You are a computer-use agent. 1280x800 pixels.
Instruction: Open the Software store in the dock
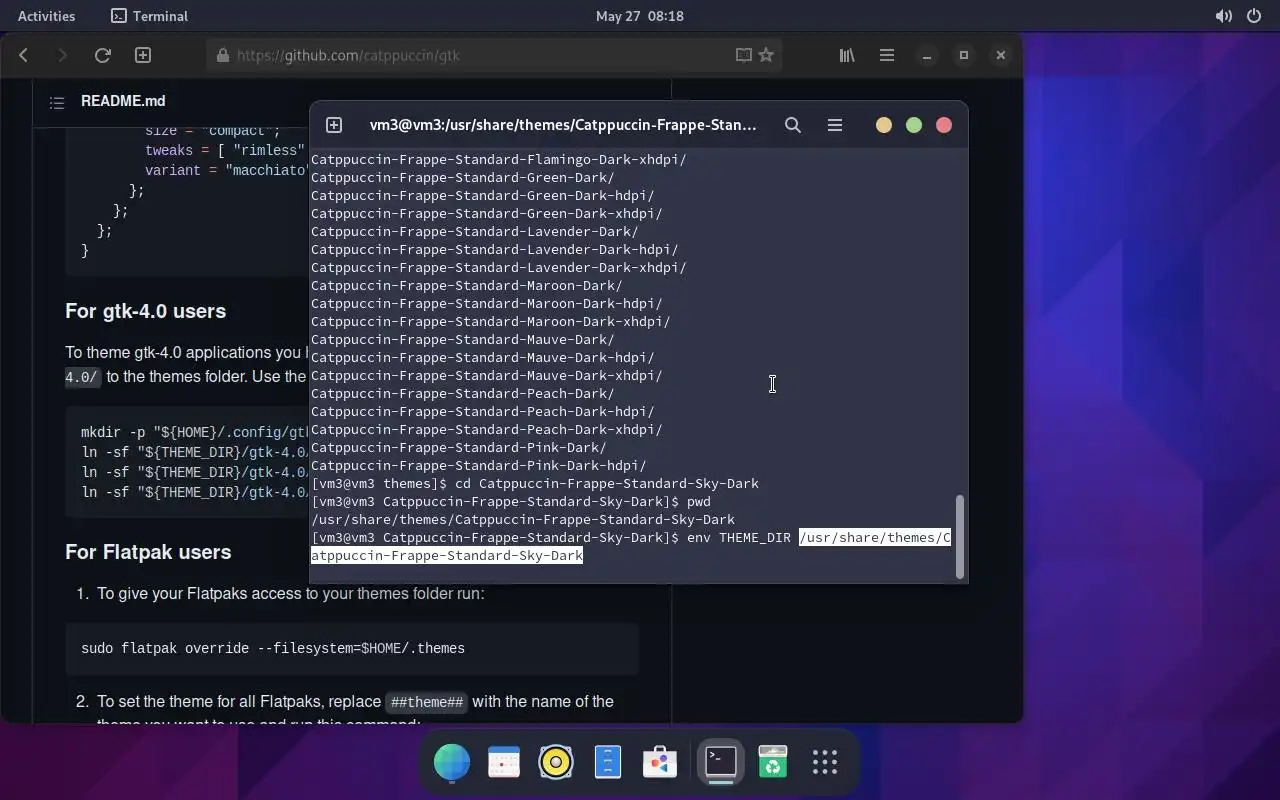(660, 763)
